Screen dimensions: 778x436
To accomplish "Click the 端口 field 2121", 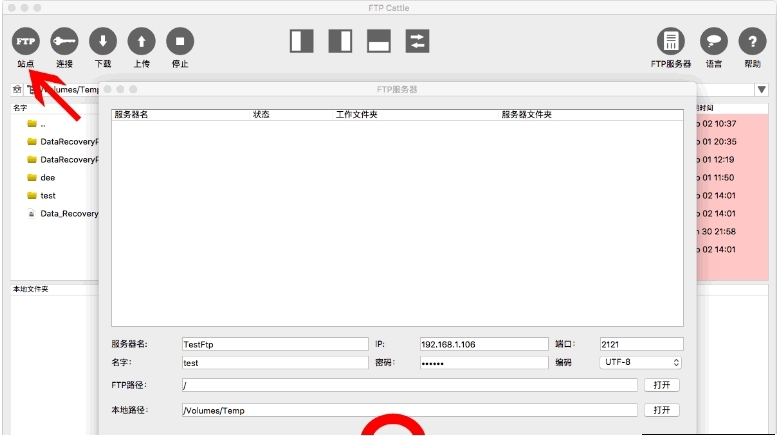I will 642,344.
